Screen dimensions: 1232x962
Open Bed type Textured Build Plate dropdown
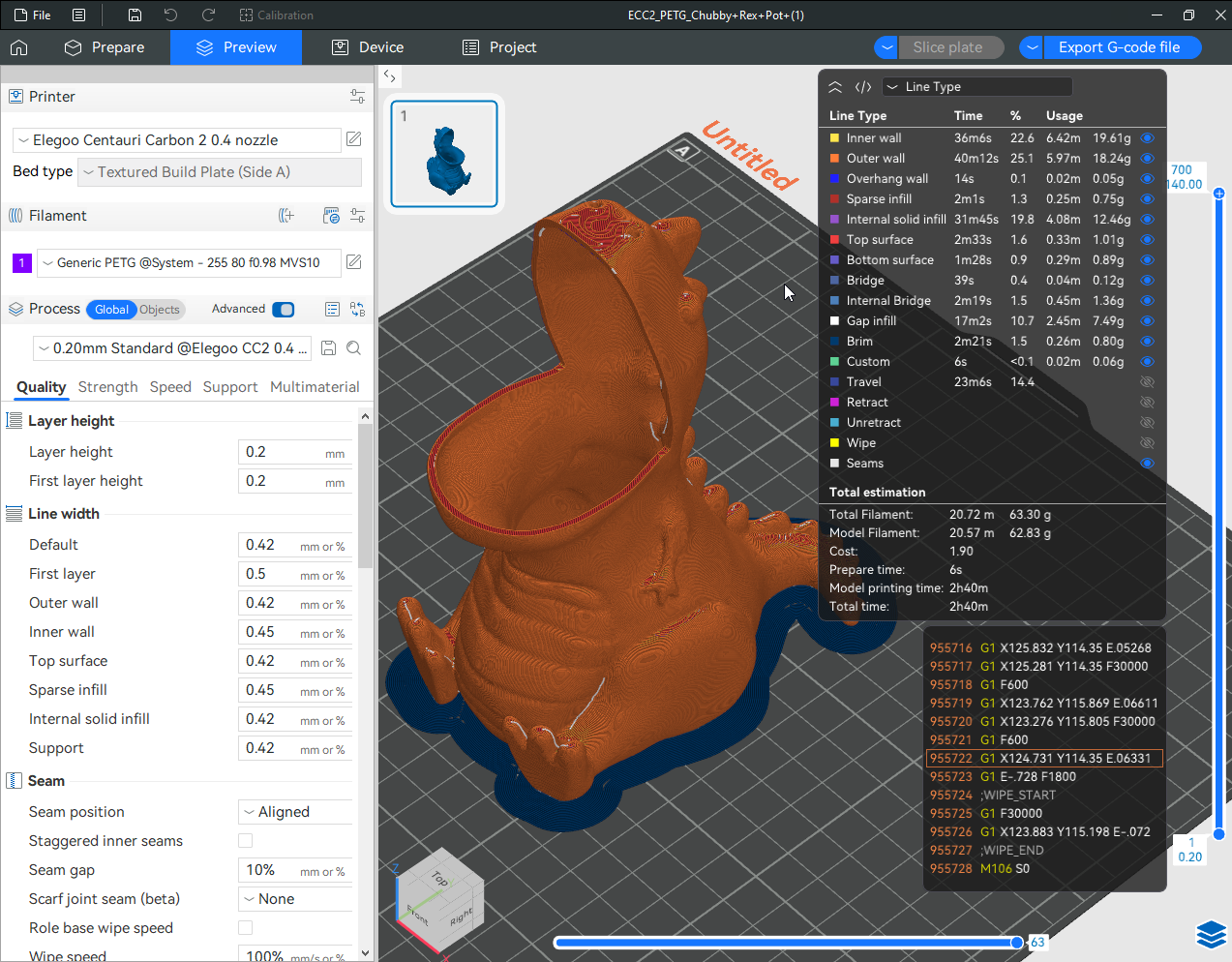[x=220, y=172]
